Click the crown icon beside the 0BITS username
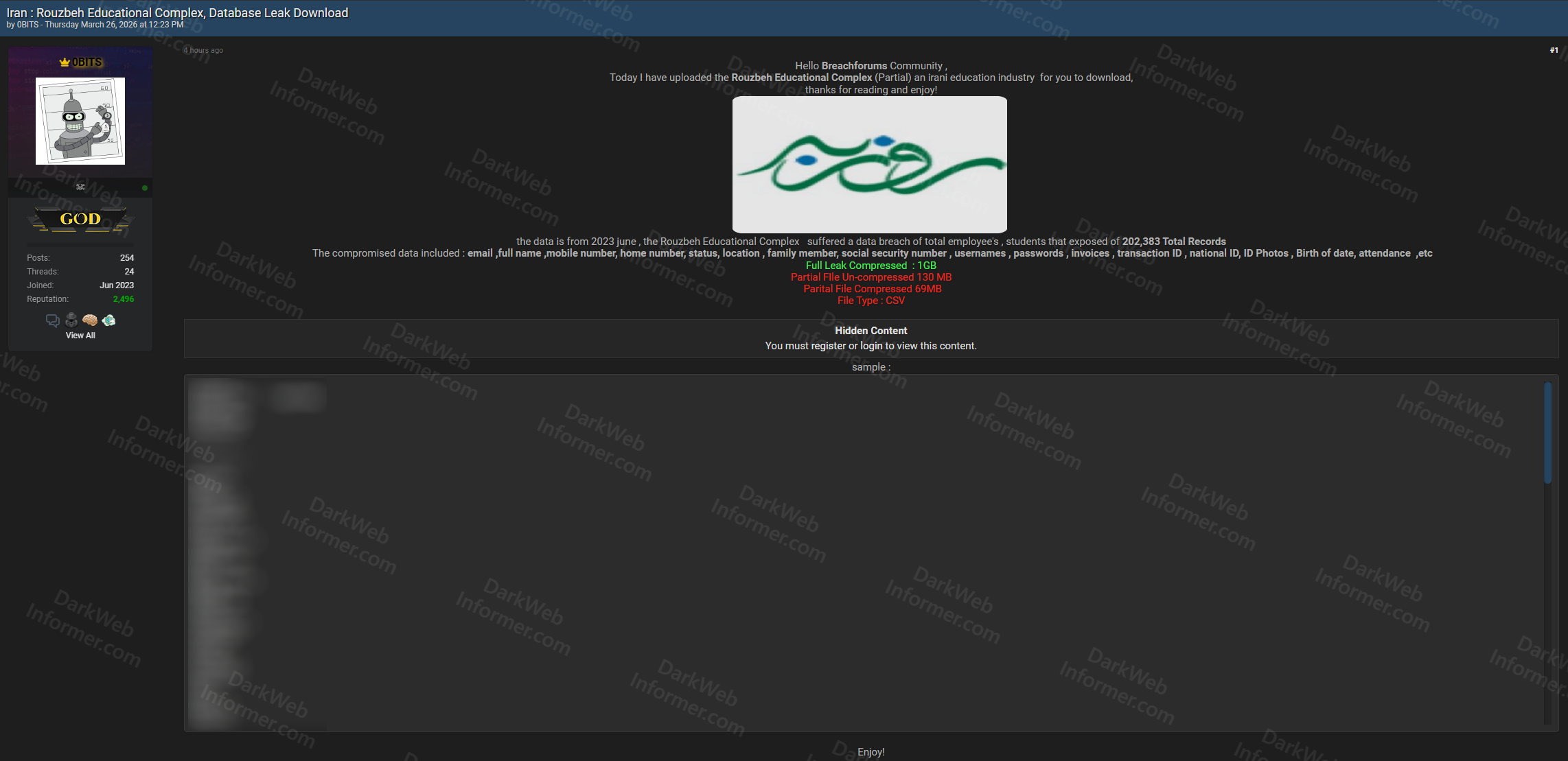Viewport: 1568px width, 761px height. tap(64, 62)
